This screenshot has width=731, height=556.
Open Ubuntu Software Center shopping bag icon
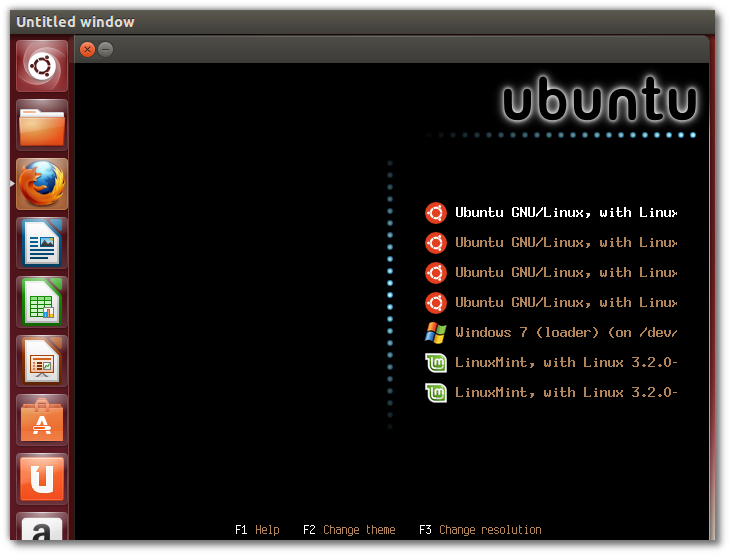click(42, 420)
